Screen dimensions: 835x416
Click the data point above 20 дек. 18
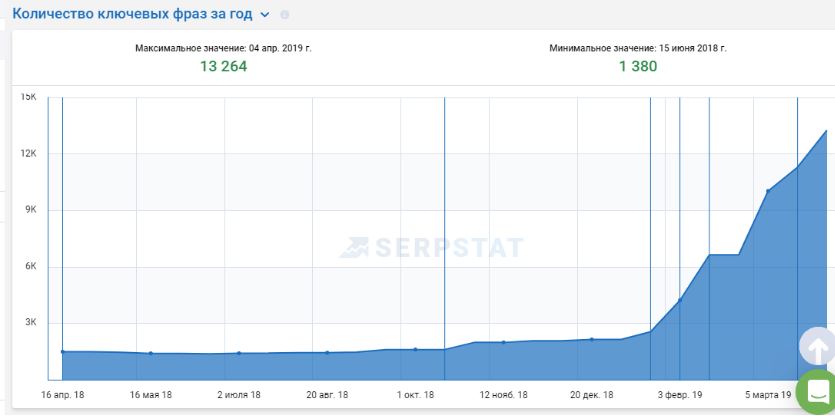592,339
